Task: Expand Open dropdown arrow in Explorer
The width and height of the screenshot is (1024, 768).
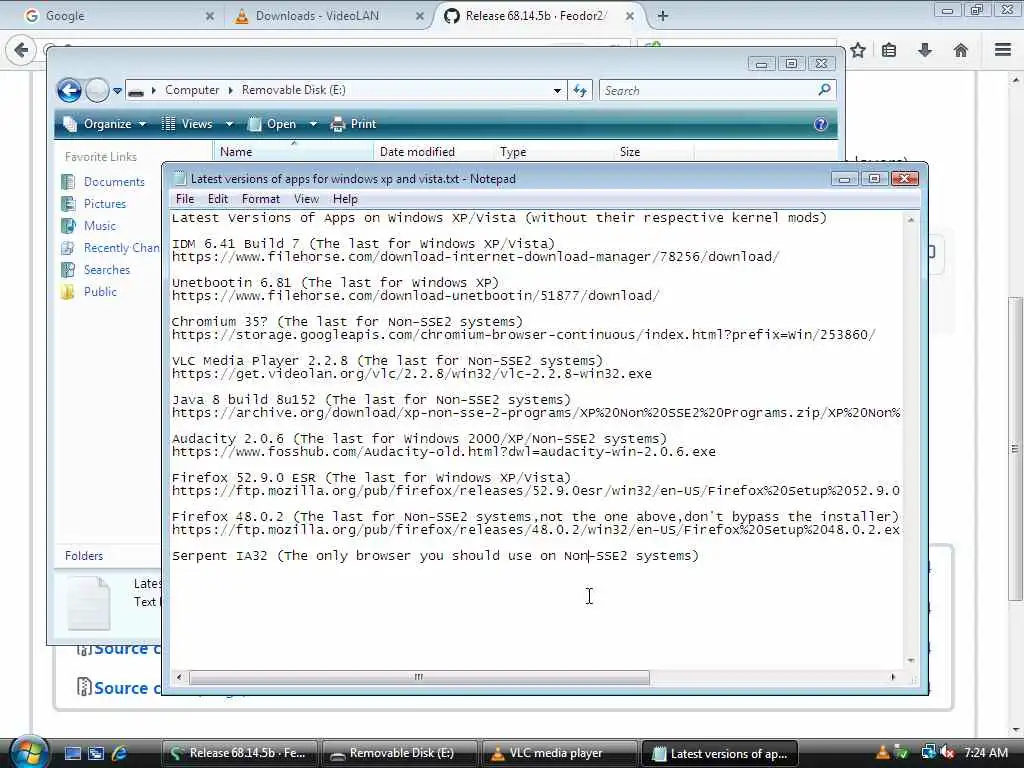Action: click(x=313, y=124)
